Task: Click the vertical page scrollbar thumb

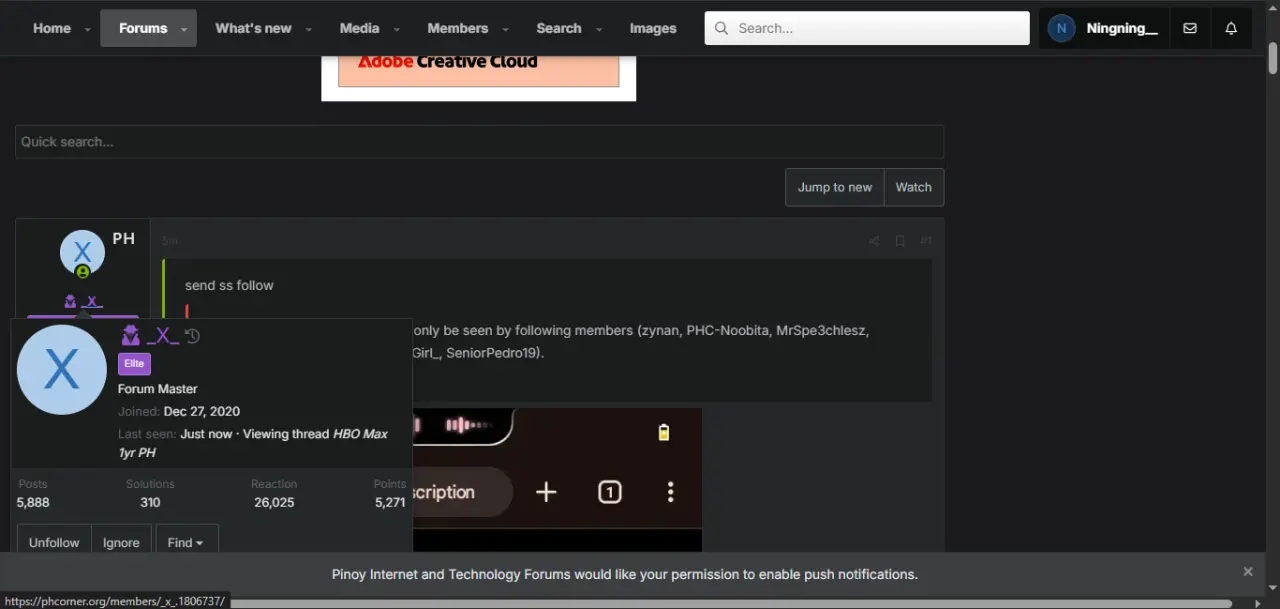Action: coord(1273,57)
